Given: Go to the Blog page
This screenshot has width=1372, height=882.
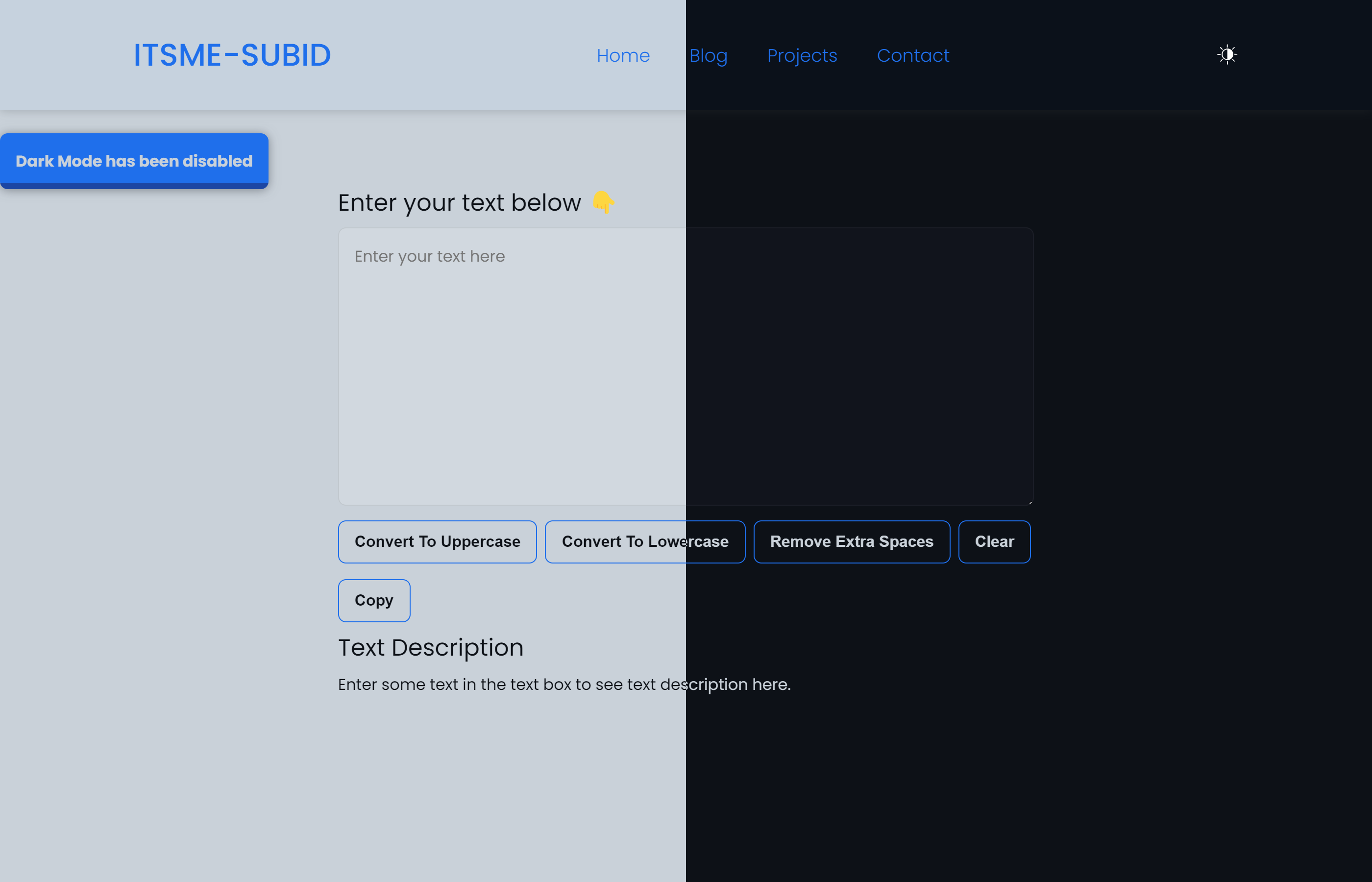Looking at the screenshot, I should click(709, 55).
